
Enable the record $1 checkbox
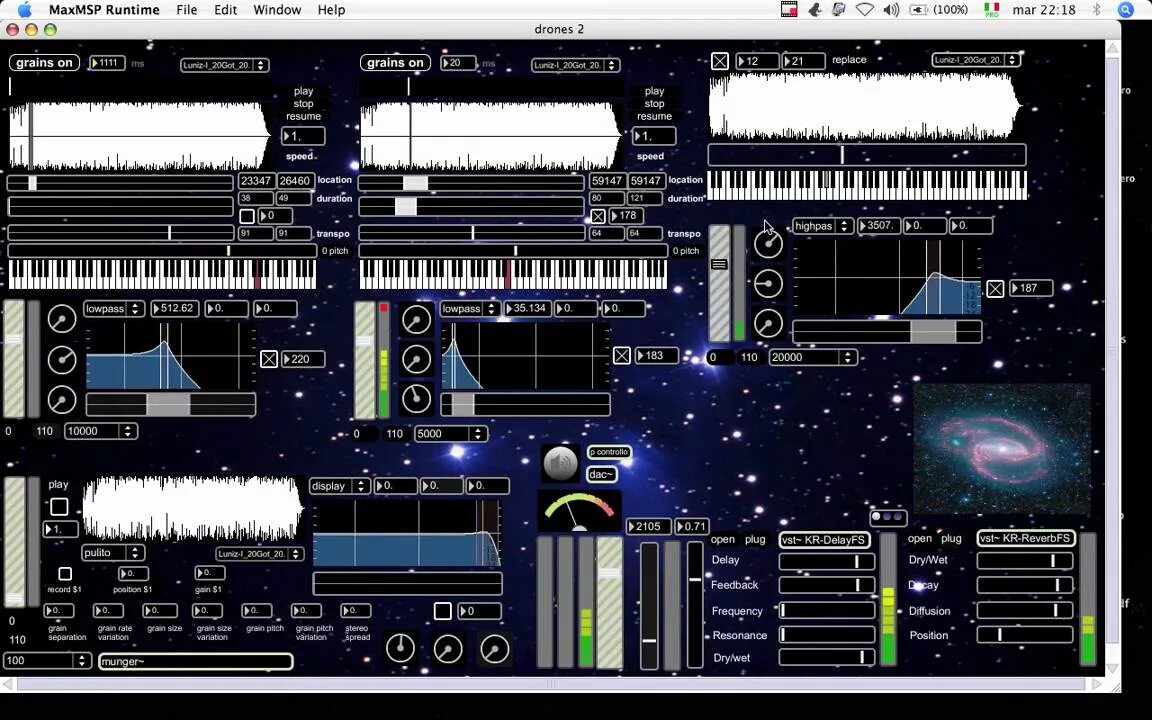(65, 573)
